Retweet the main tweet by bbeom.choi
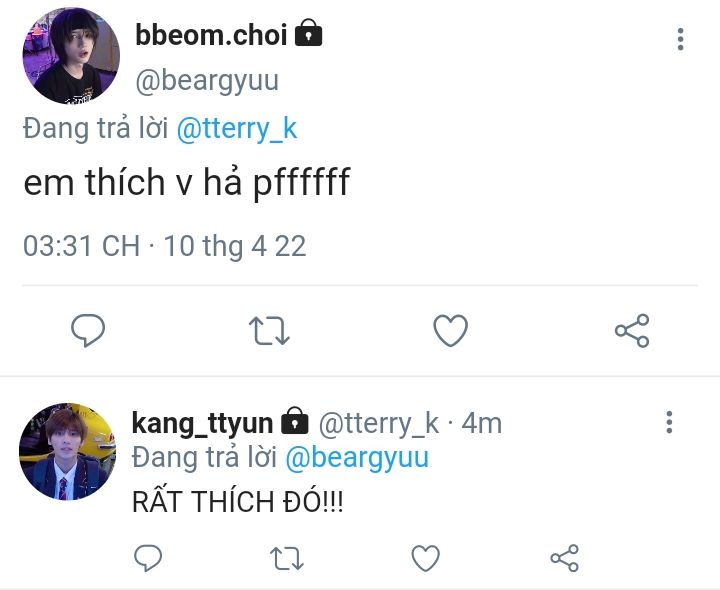This screenshot has width=720, height=590. pyautogui.click(x=270, y=331)
